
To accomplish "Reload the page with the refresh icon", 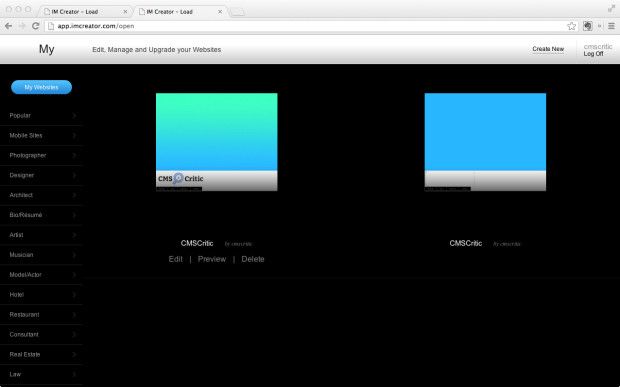I will tap(35, 26).
